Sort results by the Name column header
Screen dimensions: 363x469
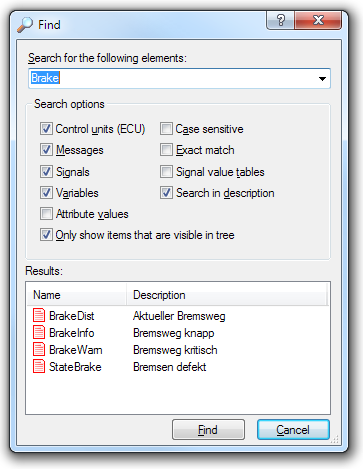pos(77,295)
